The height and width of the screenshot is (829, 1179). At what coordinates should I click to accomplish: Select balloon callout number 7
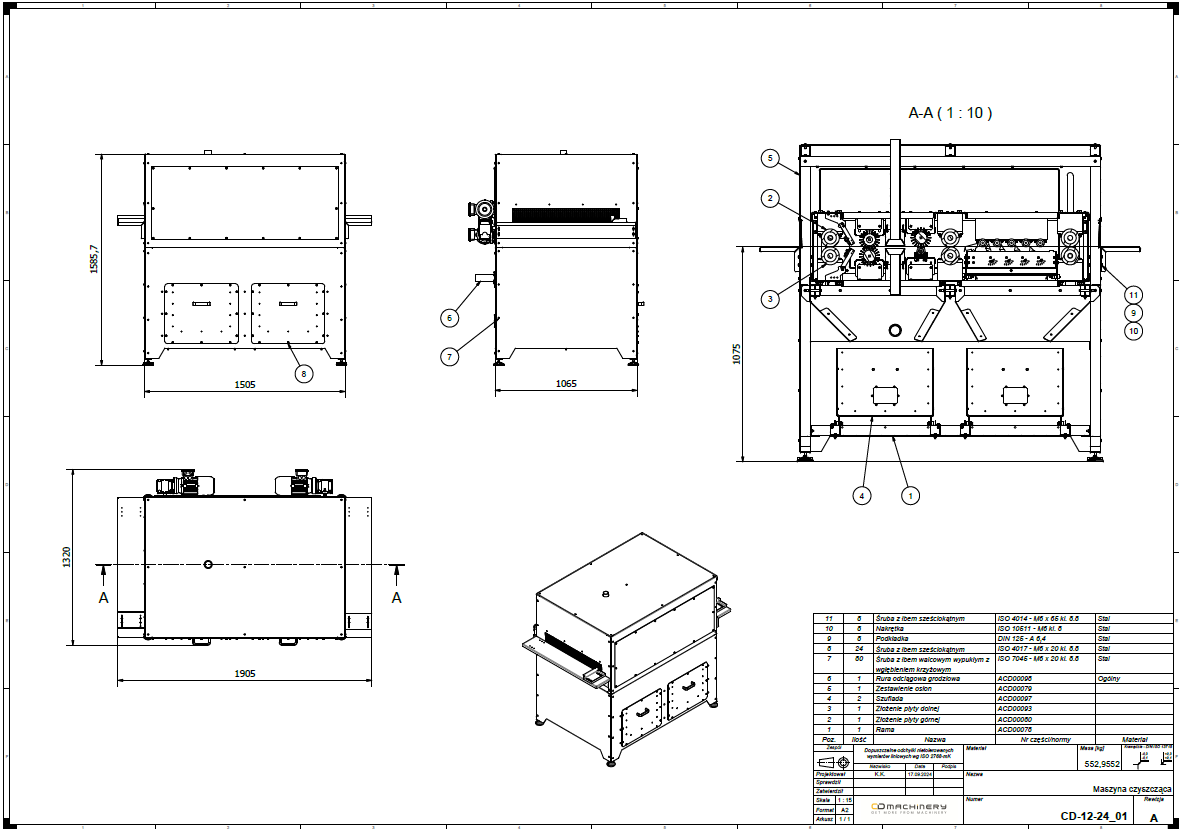(x=449, y=356)
